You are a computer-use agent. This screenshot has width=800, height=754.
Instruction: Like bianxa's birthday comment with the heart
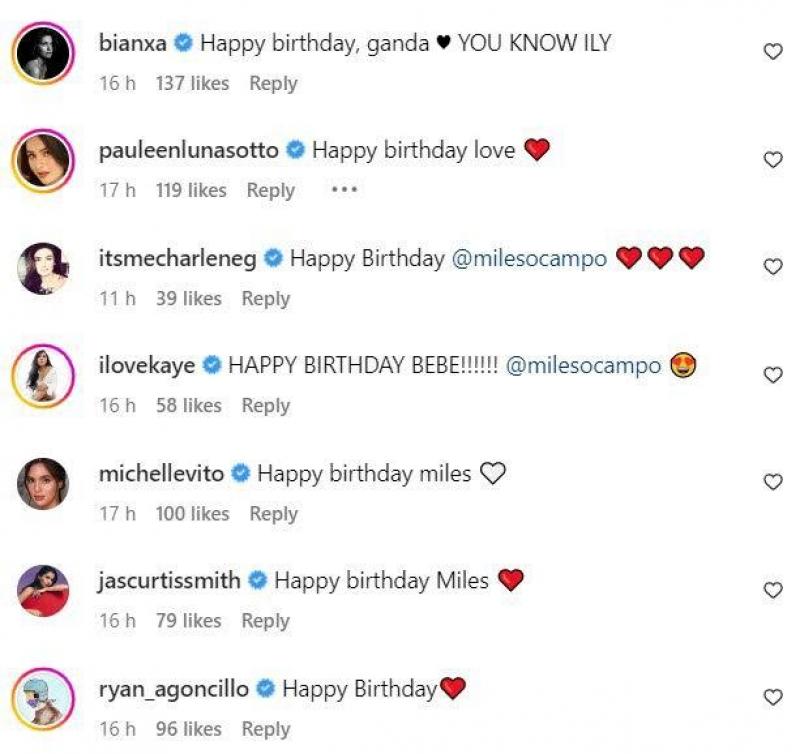(772, 52)
